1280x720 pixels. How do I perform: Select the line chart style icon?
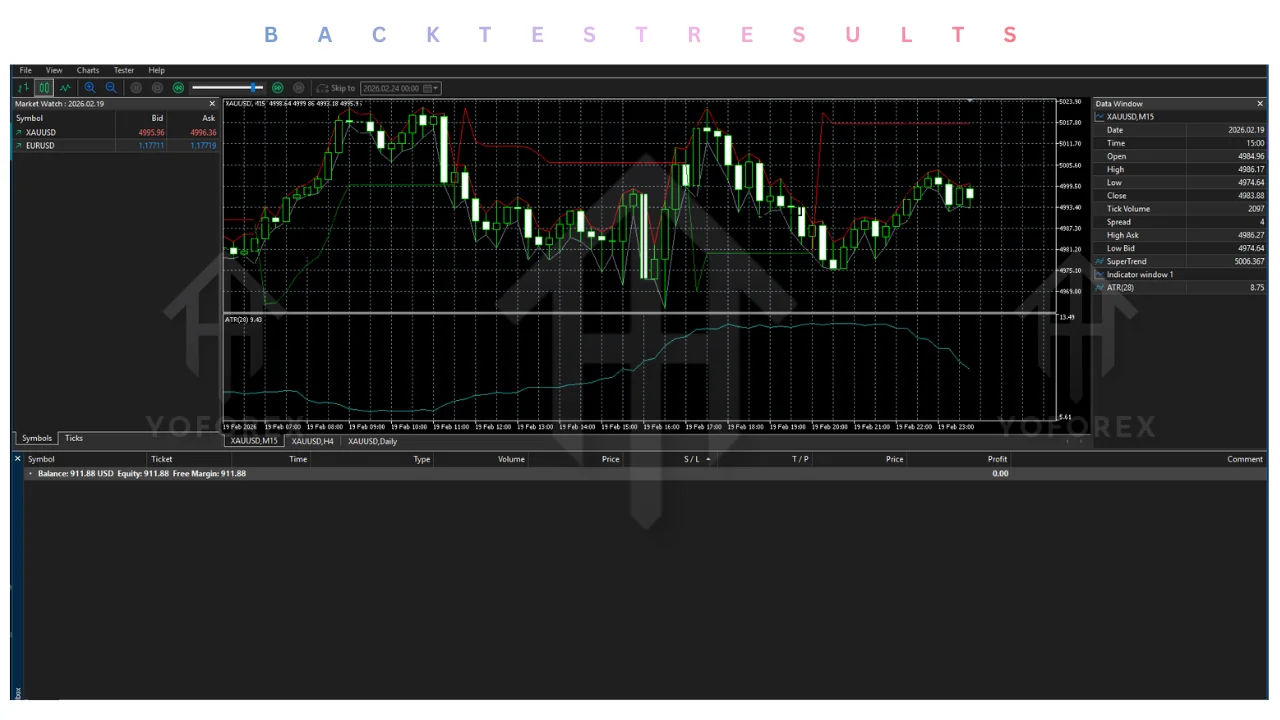point(65,88)
